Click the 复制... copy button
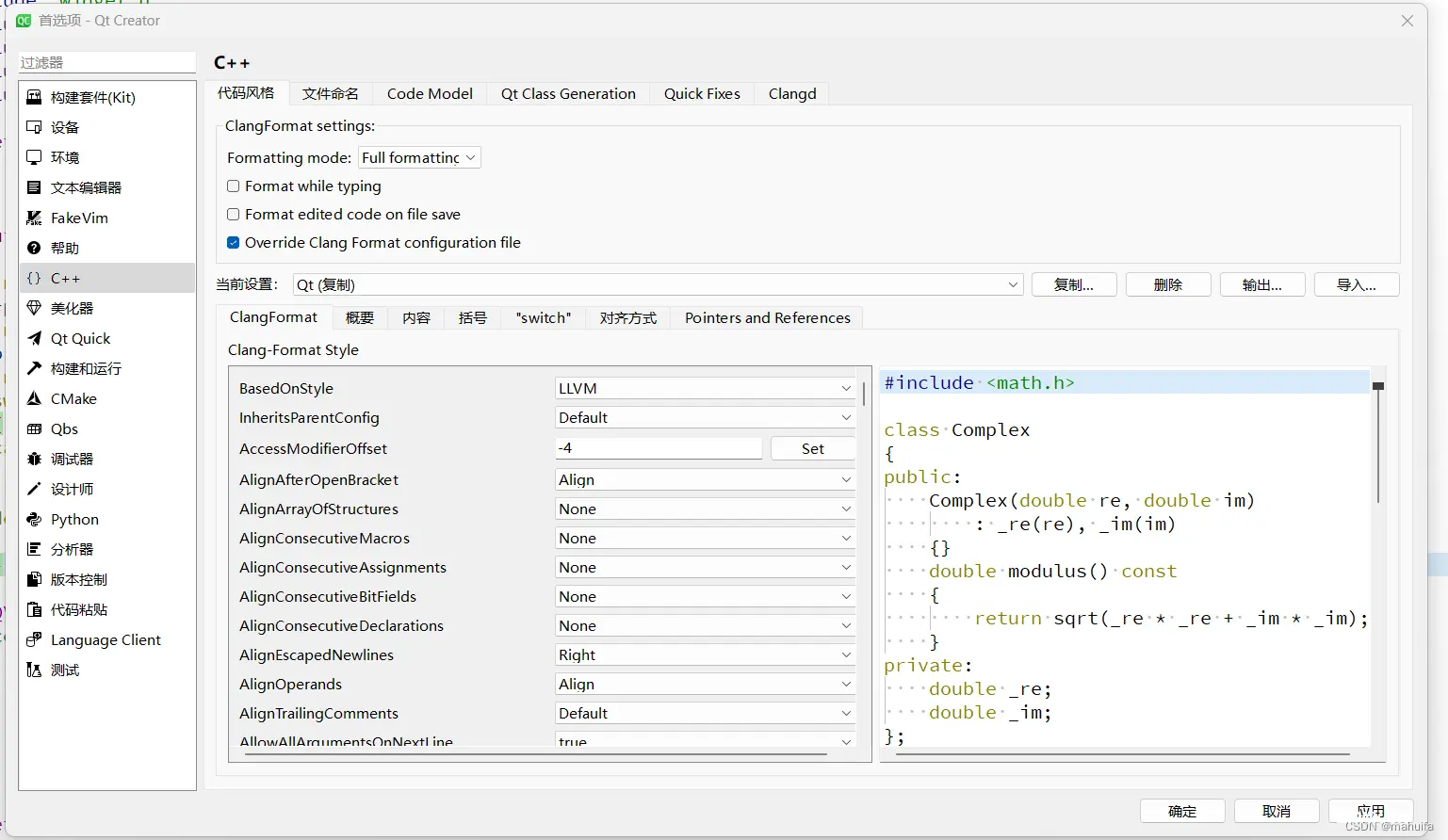The width and height of the screenshot is (1448, 840). 1074,284
